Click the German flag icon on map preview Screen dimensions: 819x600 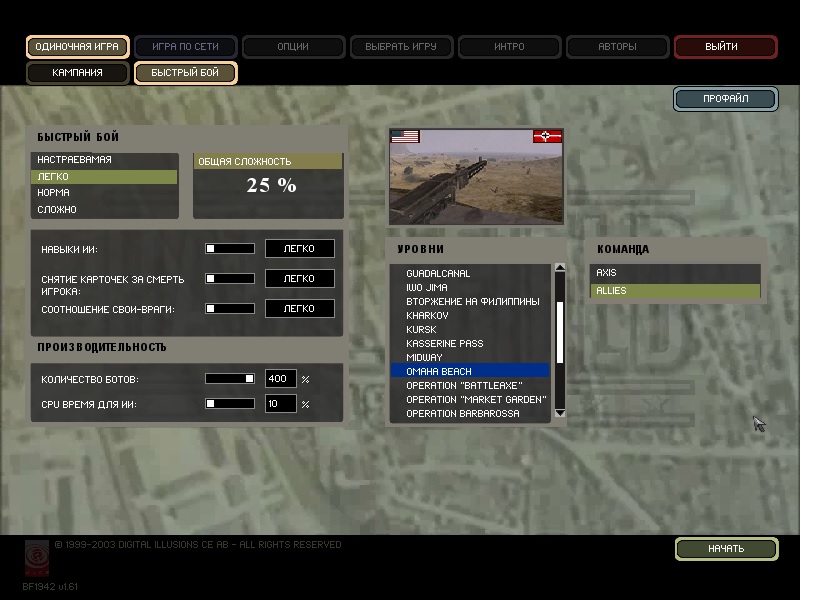[547, 136]
